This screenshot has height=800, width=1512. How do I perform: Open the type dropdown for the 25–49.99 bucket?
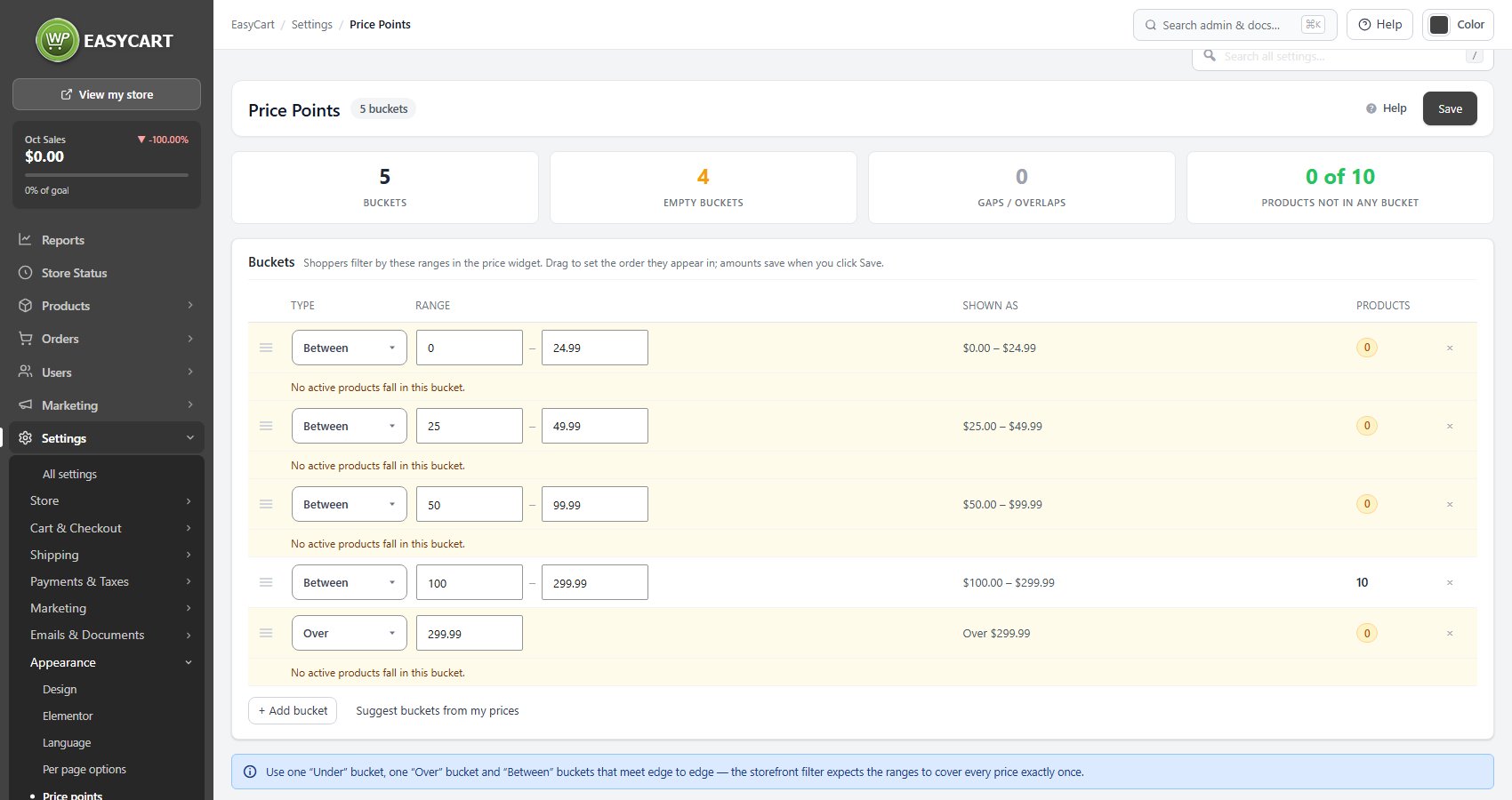[350, 426]
